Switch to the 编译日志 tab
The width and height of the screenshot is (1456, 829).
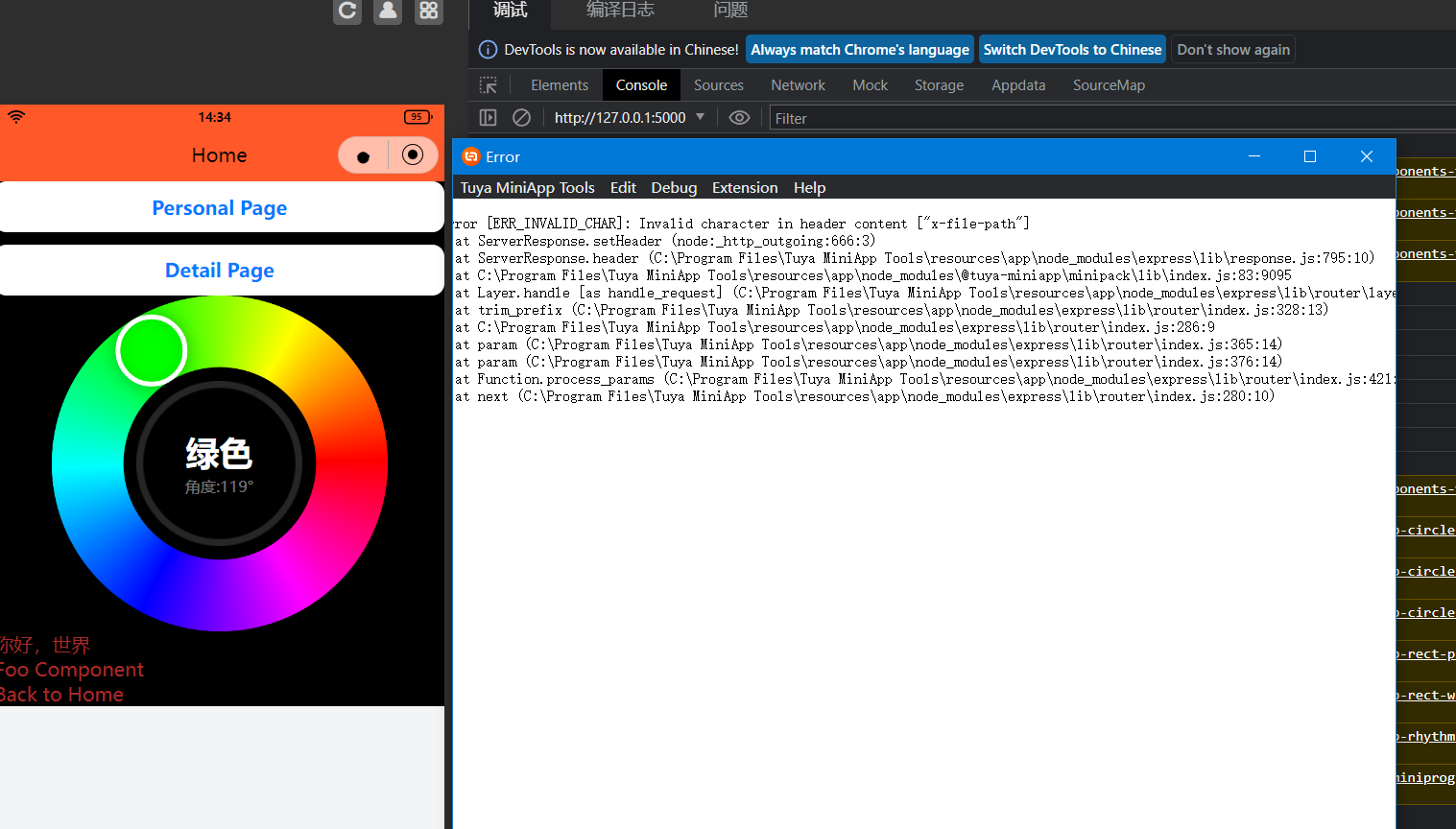tap(620, 11)
